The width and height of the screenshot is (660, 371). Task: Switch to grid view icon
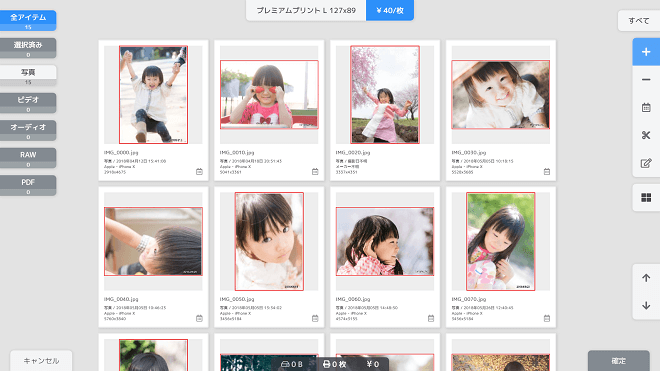click(646, 198)
